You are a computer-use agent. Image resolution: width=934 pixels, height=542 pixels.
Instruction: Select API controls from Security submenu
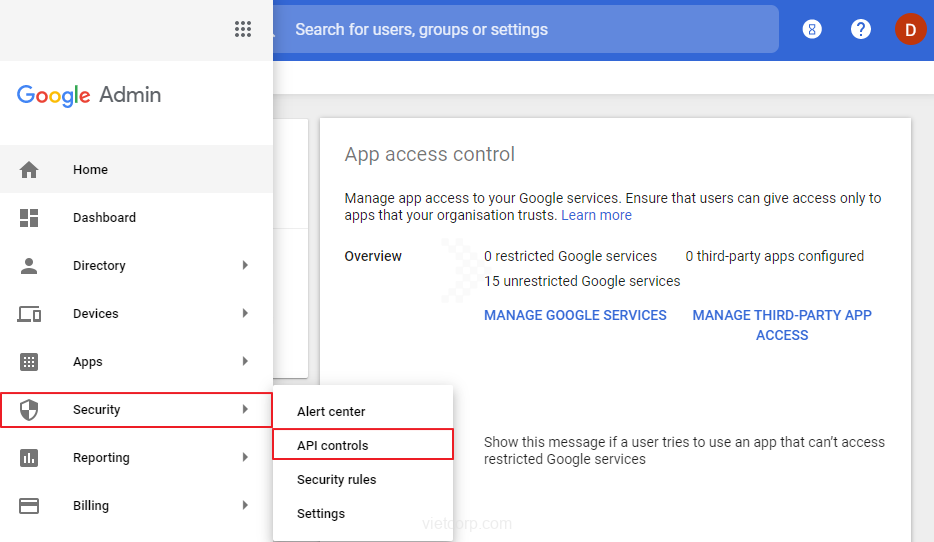tap(333, 445)
